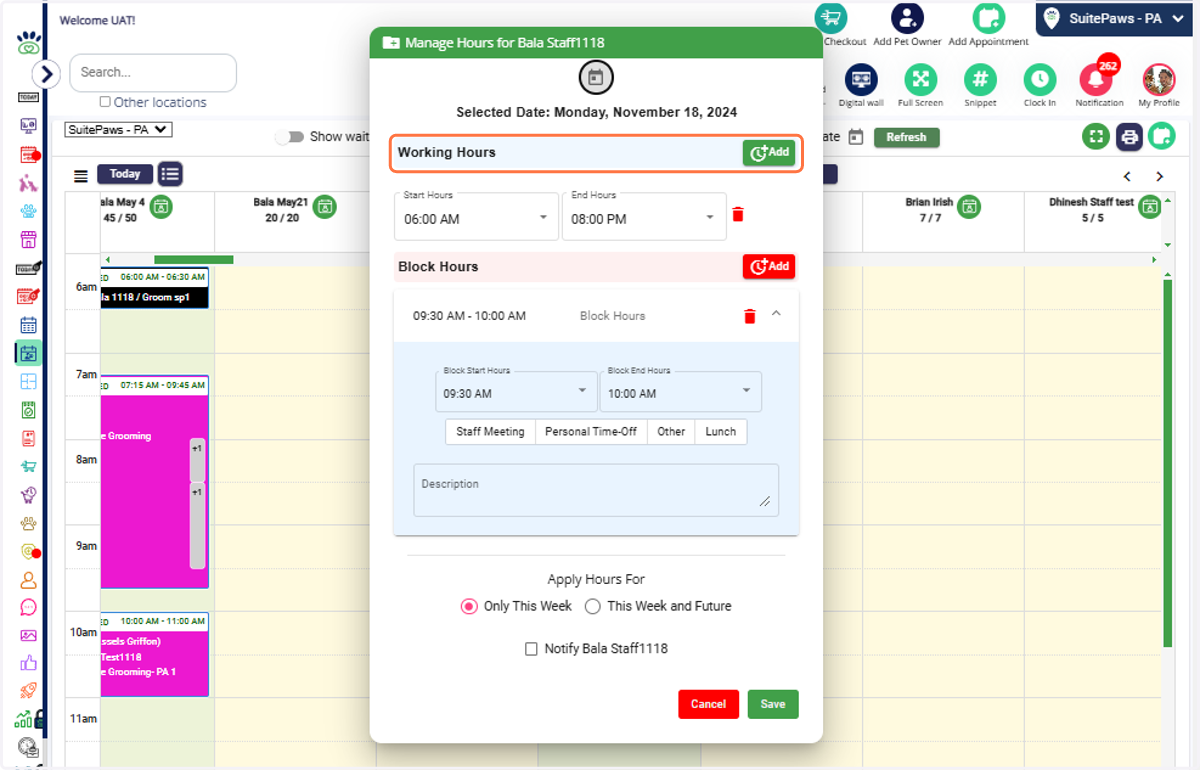Image resolution: width=1200 pixels, height=770 pixels.
Task: Open date picker icon next to Refresh
Action: (x=856, y=137)
